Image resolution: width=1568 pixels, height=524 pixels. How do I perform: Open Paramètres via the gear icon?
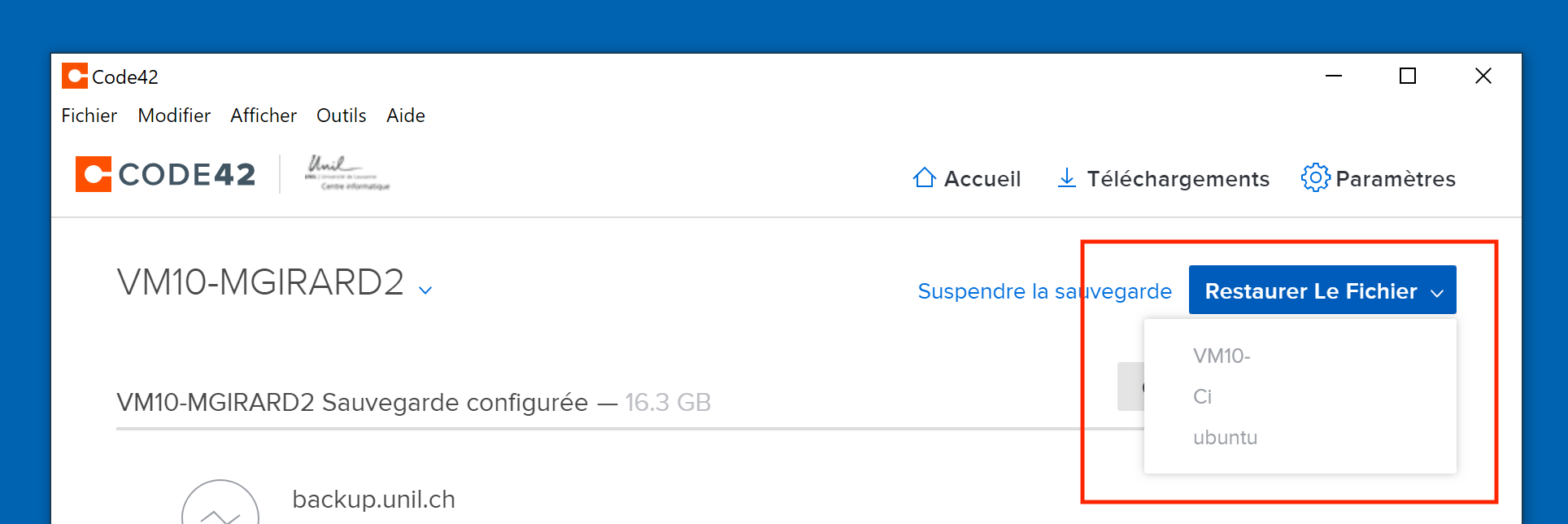(1315, 177)
